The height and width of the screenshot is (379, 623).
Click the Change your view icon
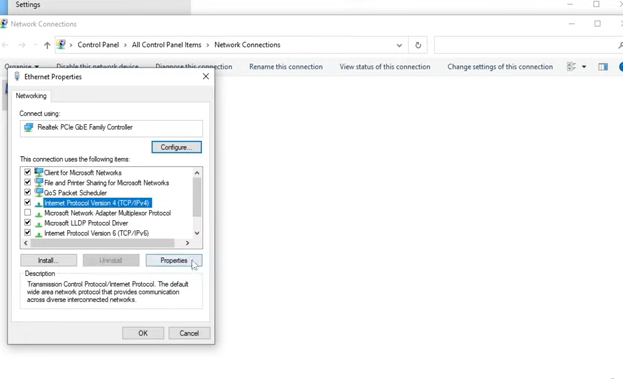pyautogui.click(x=571, y=67)
